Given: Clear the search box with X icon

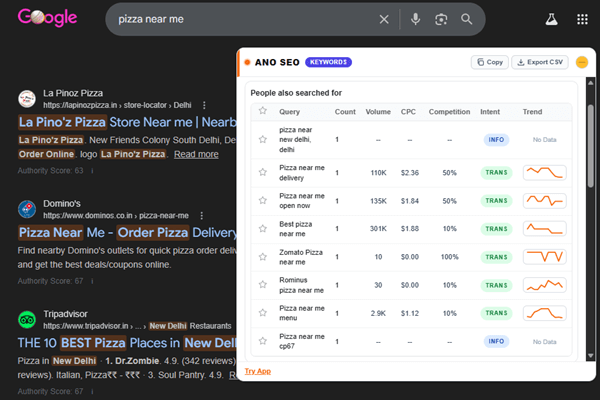Looking at the screenshot, I should [x=384, y=19].
